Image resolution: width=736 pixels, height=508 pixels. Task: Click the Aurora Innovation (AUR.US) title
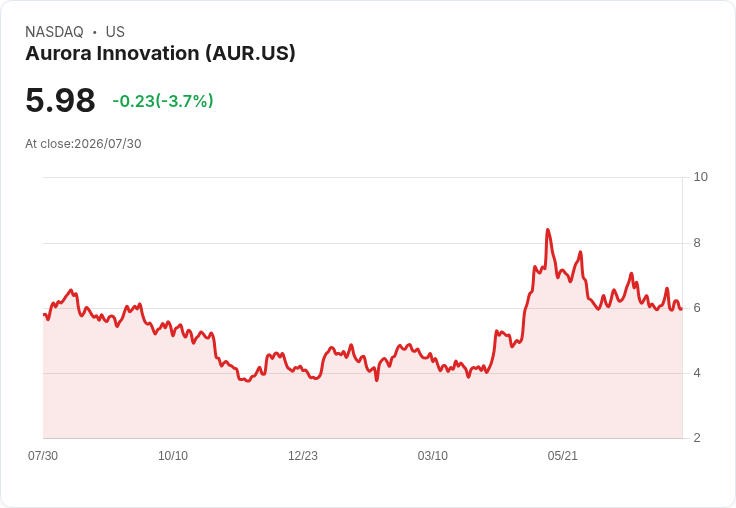tap(160, 54)
